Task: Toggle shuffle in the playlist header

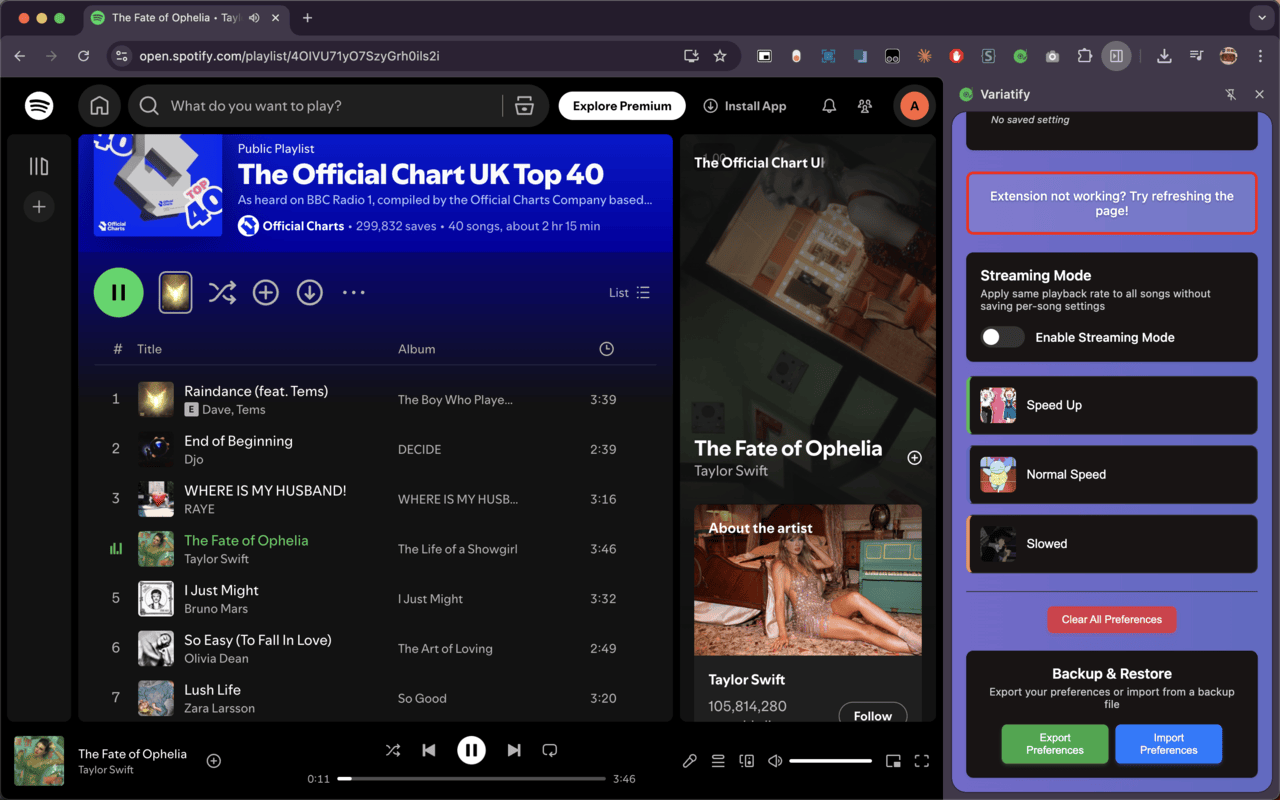Action: point(222,293)
